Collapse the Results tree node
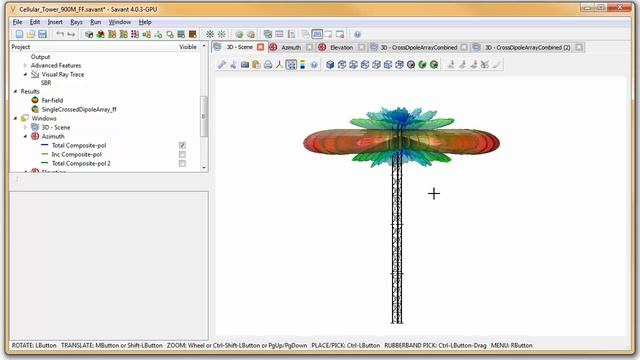This screenshot has width=640, height=360. [x=16, y=91]
